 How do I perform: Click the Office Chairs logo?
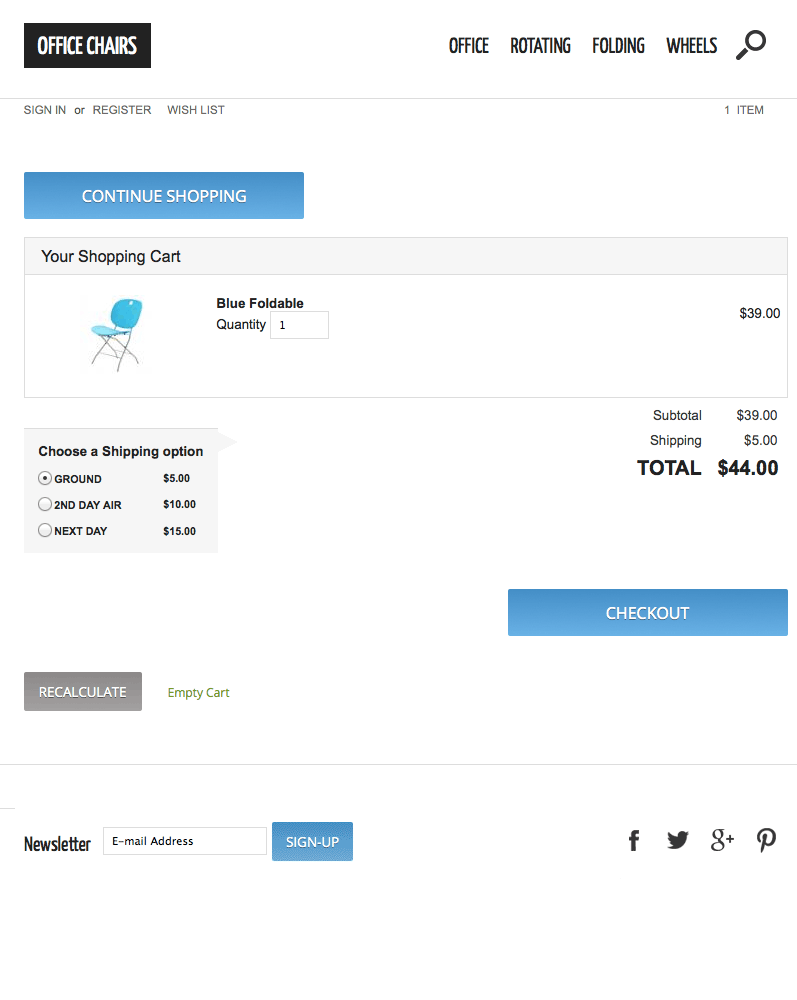tap(87, 46)
